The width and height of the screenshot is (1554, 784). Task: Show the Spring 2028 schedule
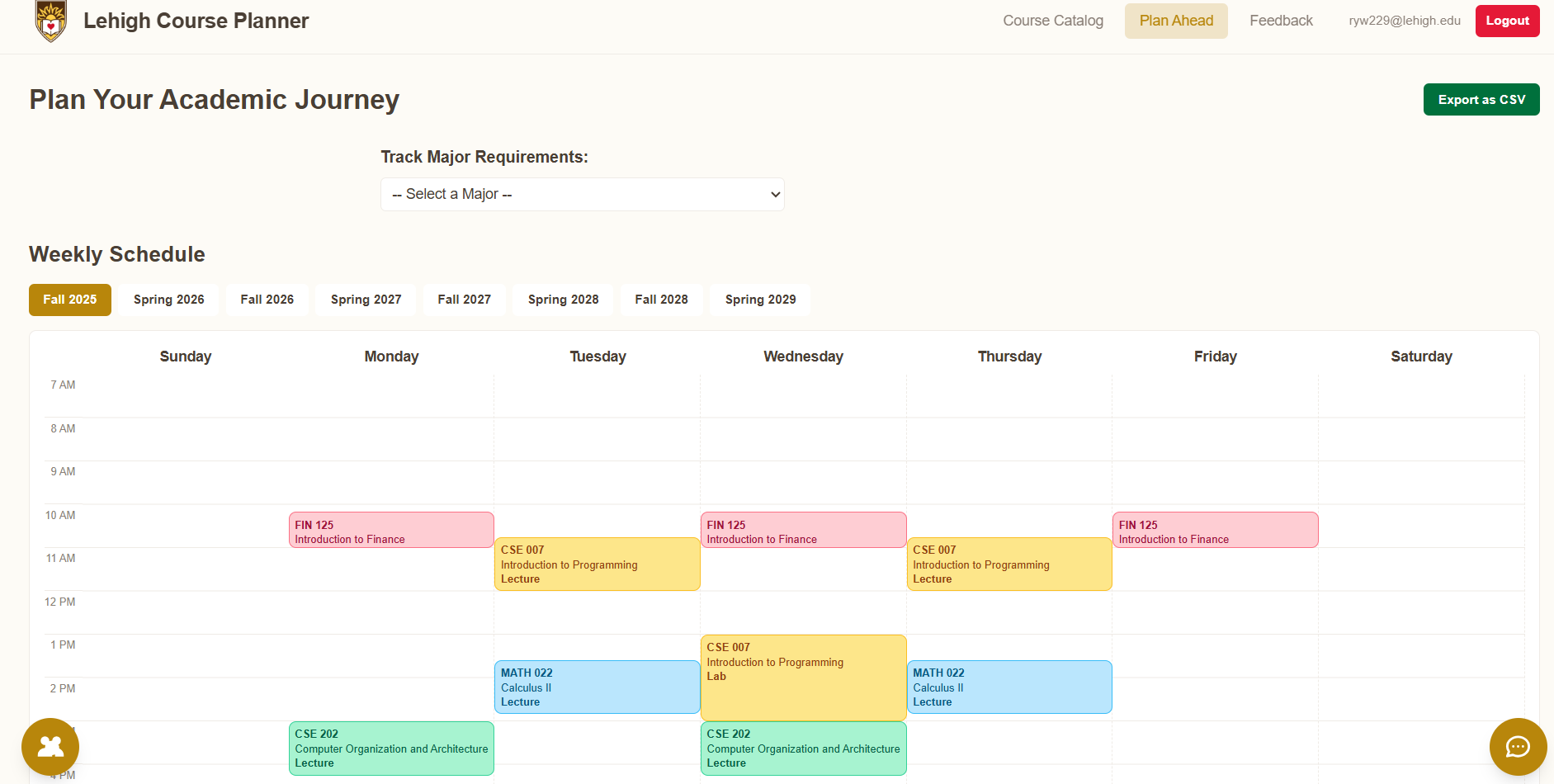click(563, 300)
